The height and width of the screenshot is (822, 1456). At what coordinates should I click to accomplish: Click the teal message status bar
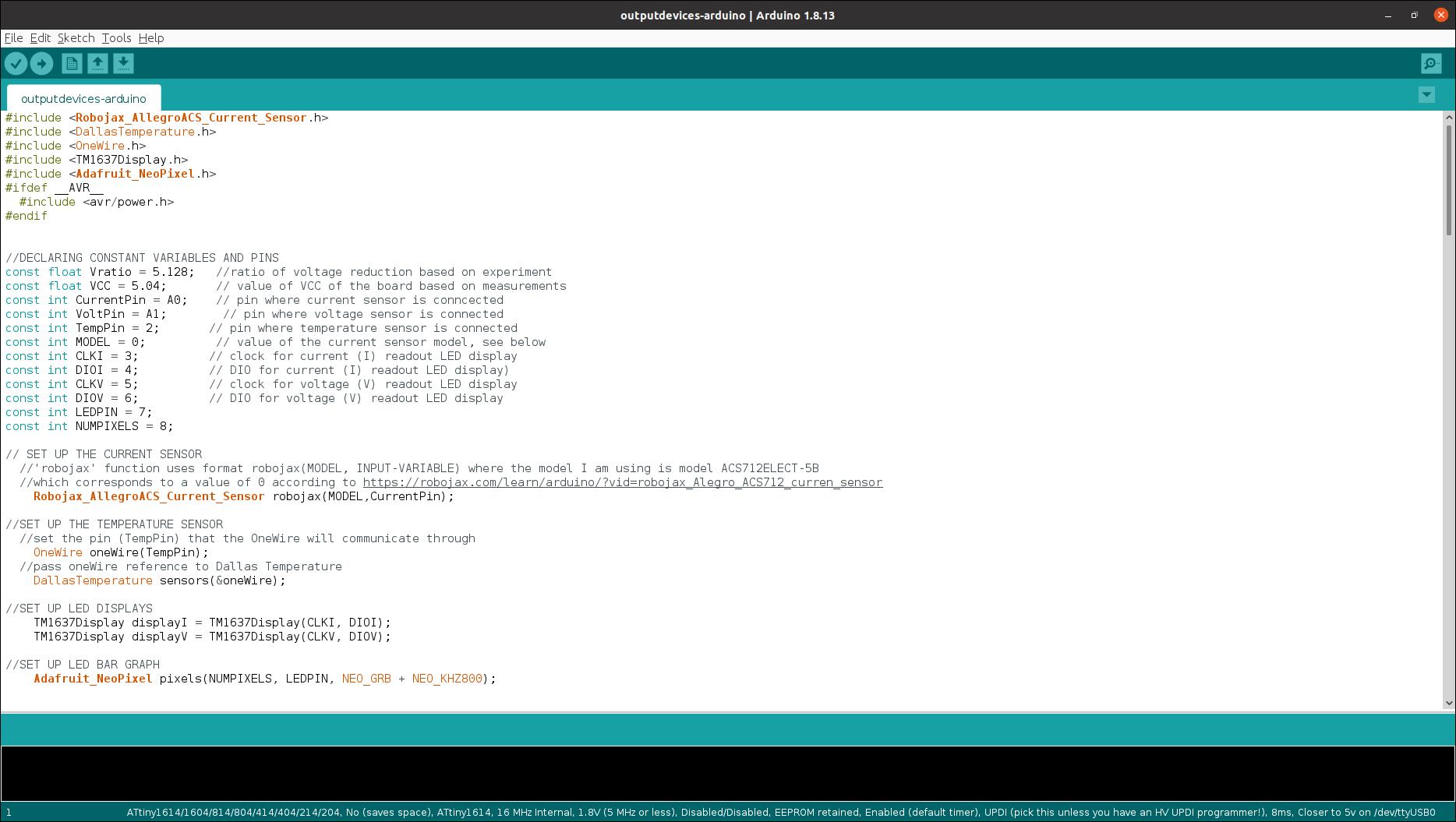[727, 729]
